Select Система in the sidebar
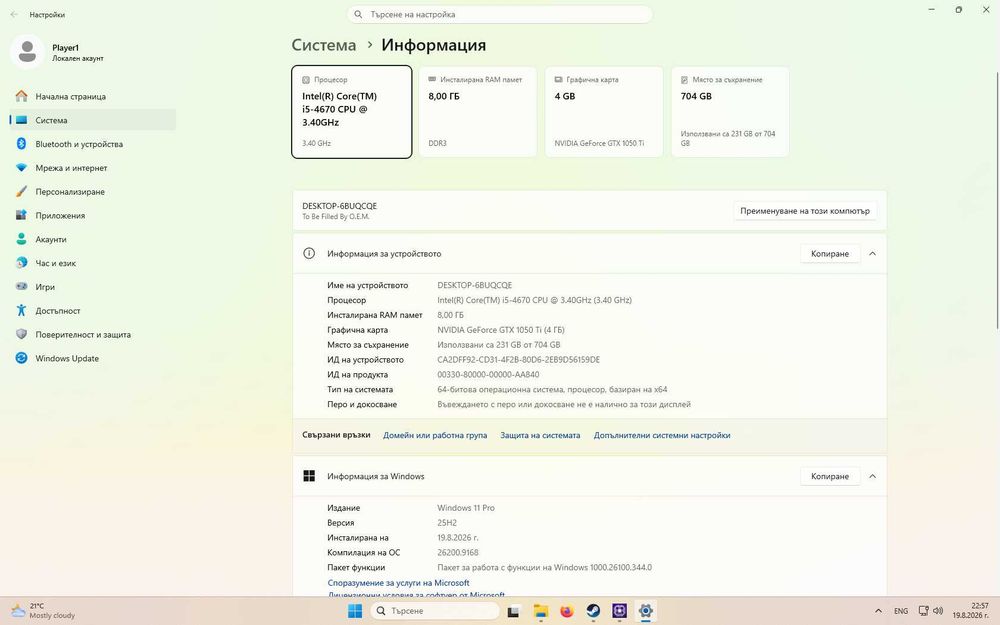Image resolution: width=1000 pixels, height=625 pixels. click(92, 120)
